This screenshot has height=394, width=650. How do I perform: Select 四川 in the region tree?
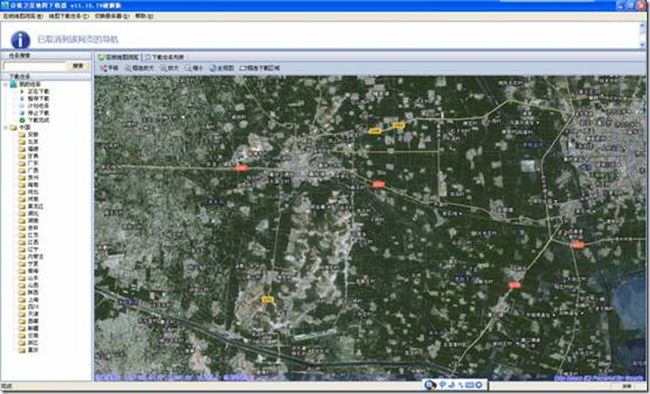coord(29,307)
